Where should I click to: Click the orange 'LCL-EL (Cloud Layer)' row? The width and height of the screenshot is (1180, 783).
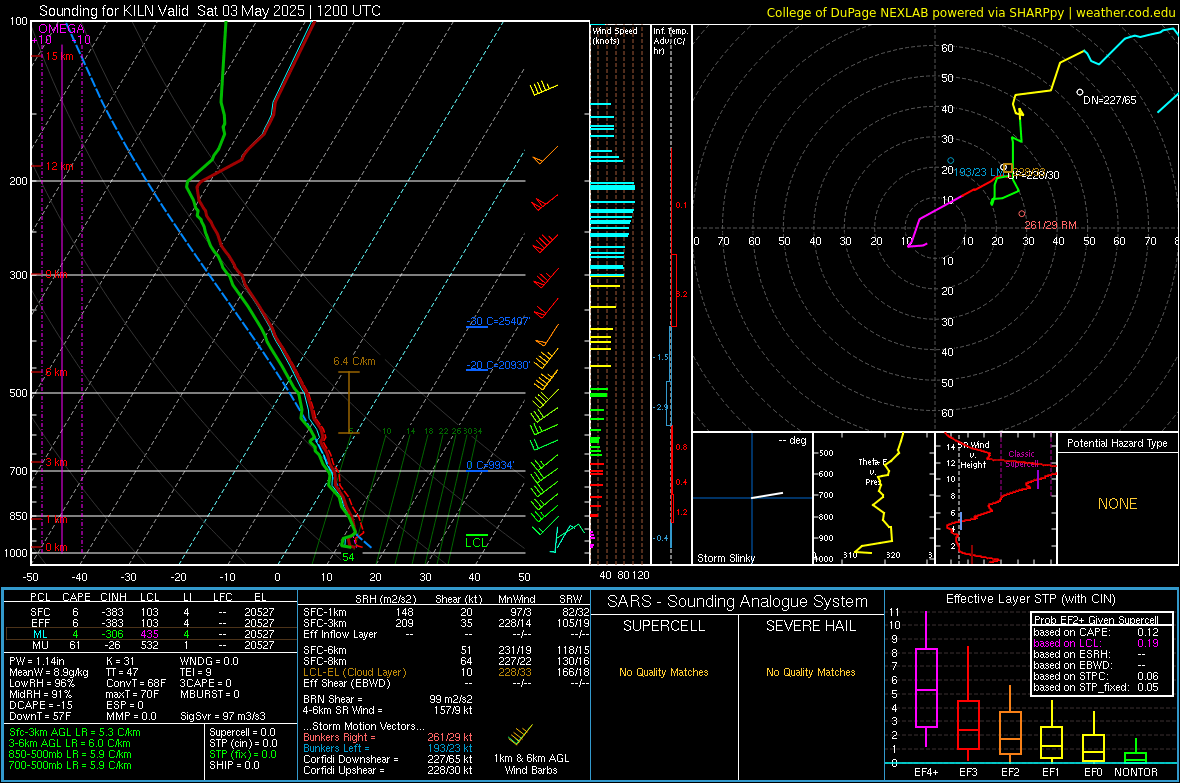[x=446, y=672]
